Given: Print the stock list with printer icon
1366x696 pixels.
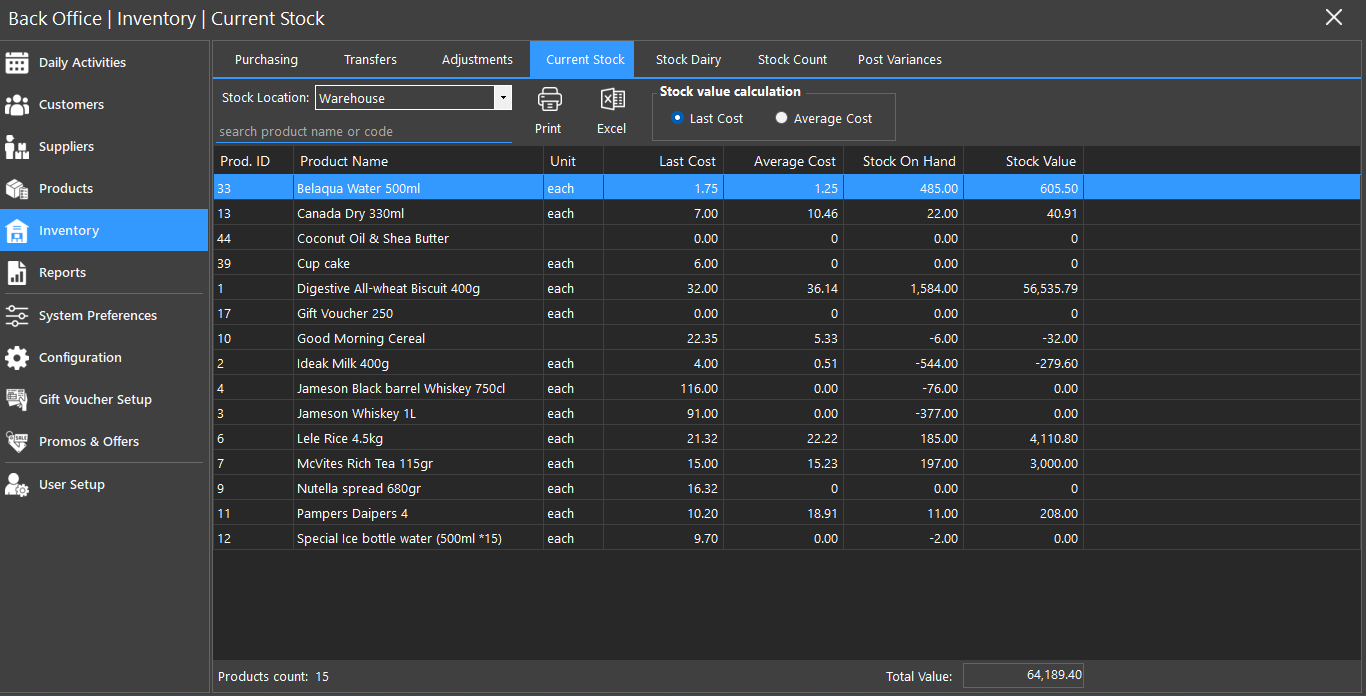Looking at the screenshot, I should point(549,100).
